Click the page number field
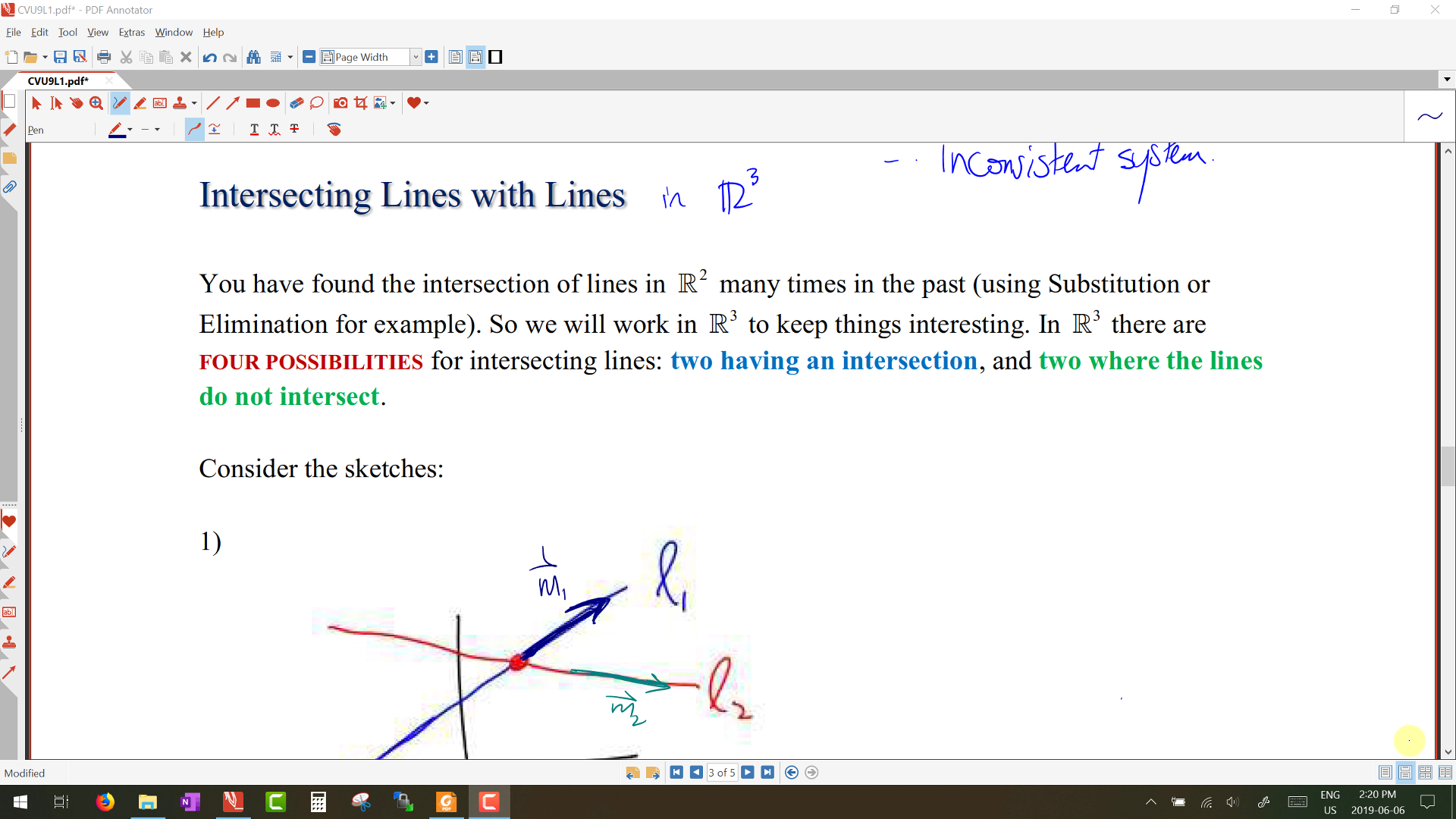Image resolution: width=1456 pixels, height=819 pixels. tap(721, 773)
